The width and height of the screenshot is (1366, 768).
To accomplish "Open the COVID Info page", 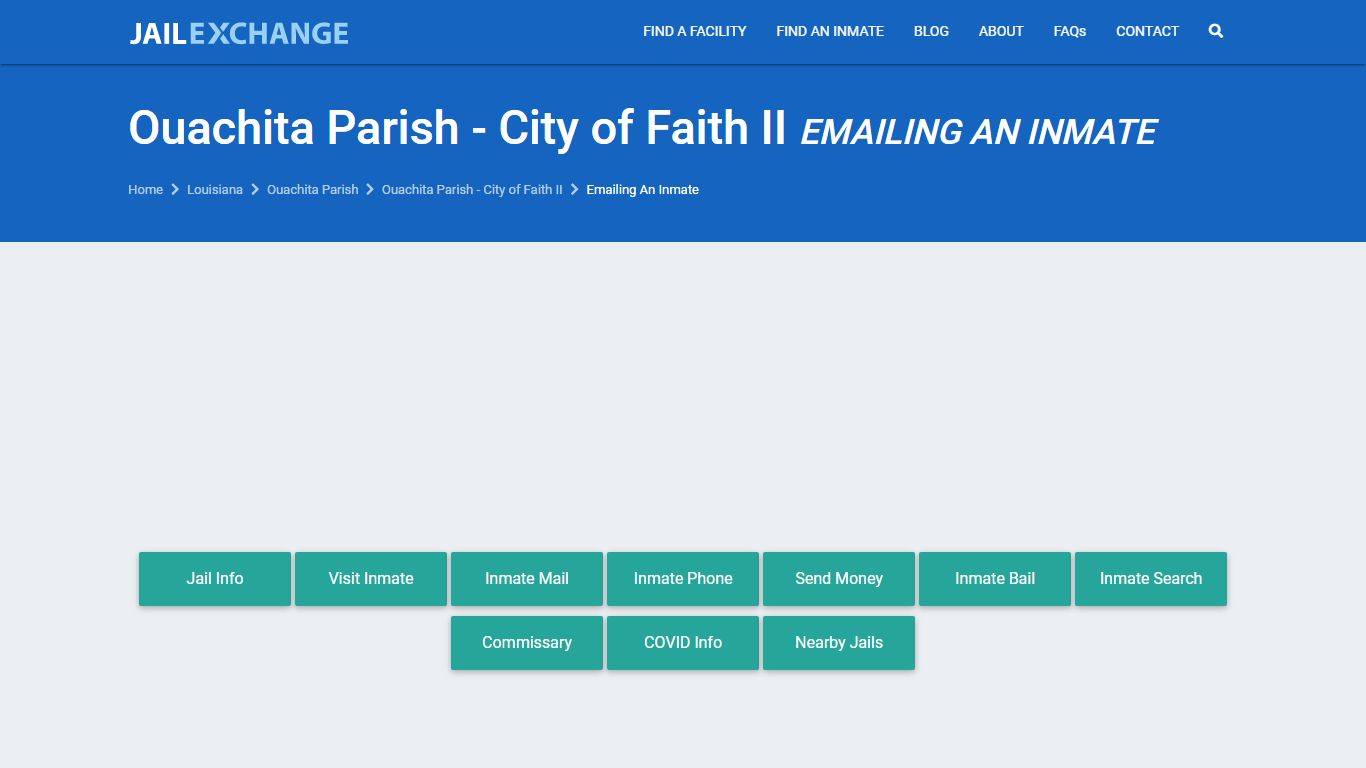I will click(x=682, y=642).
